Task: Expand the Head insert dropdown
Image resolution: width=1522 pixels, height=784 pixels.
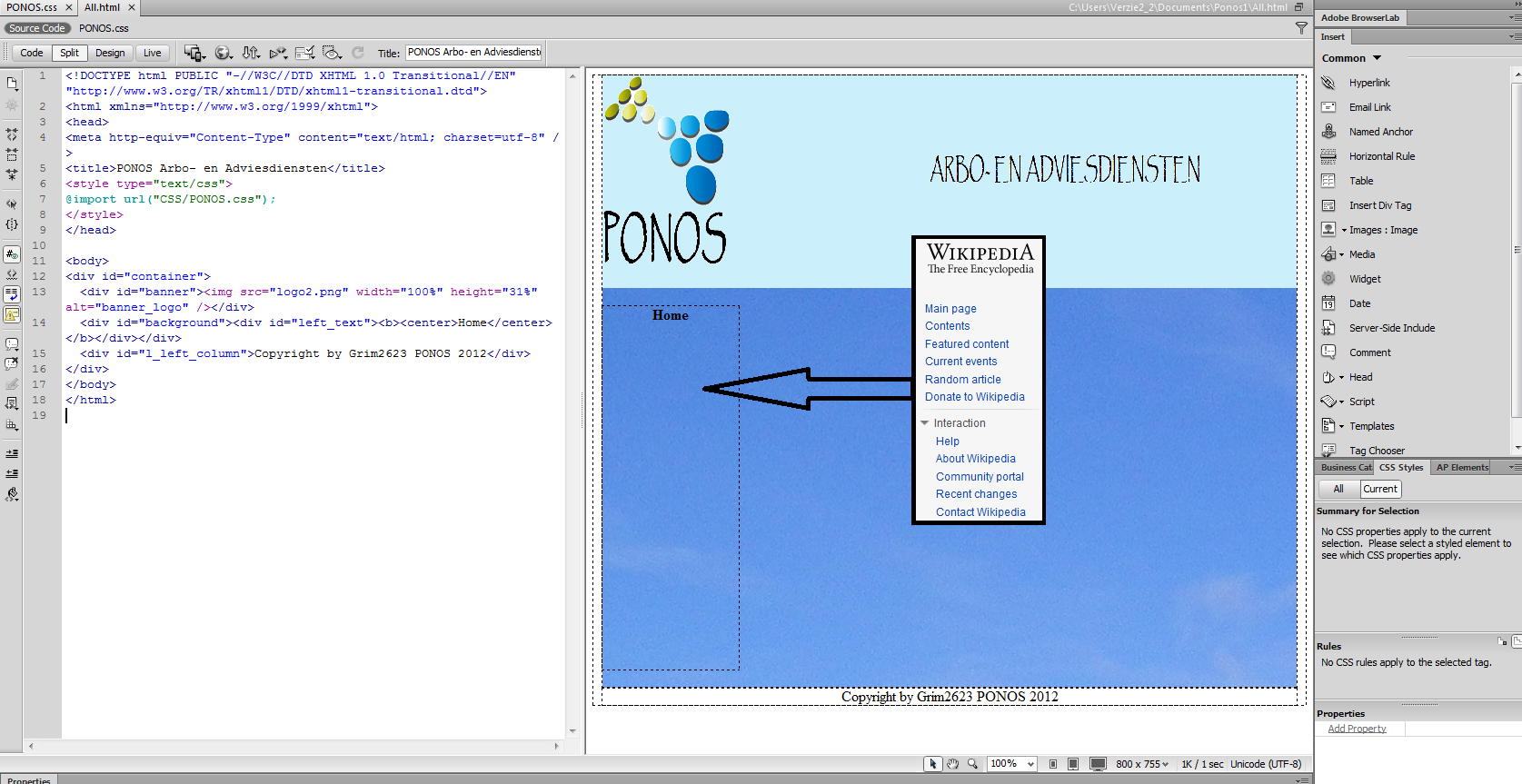Action: click(x=1341, y=377)
